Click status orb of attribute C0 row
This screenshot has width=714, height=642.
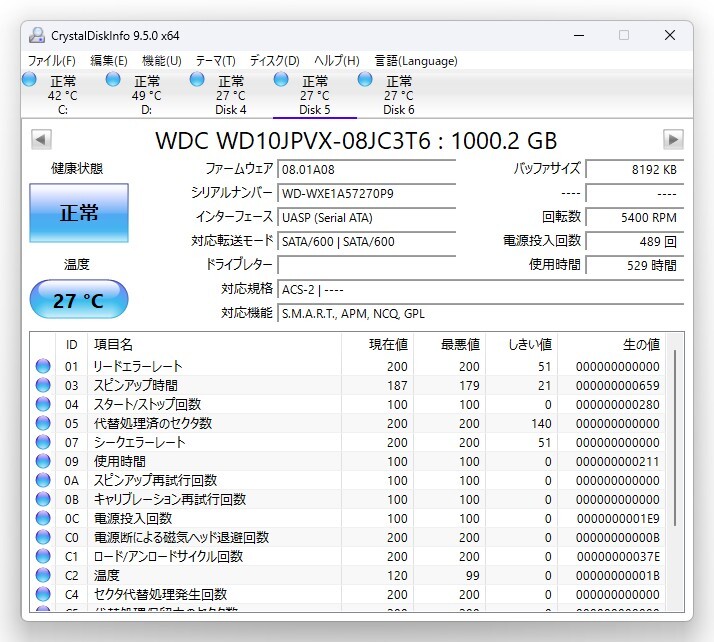pyautogui.click(x=43, y=537)
